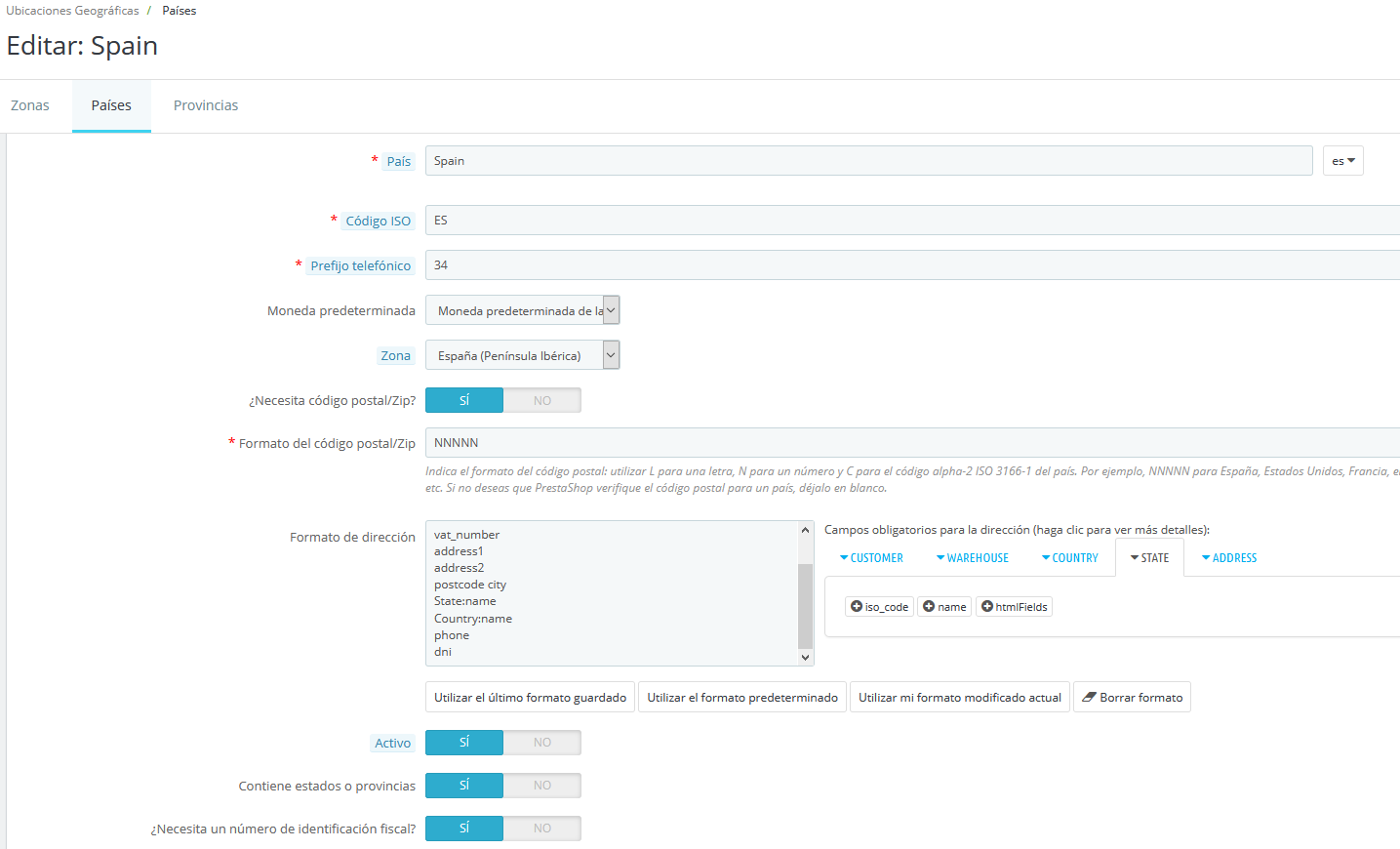Click the 'Activo' field label

pos(393,743)
